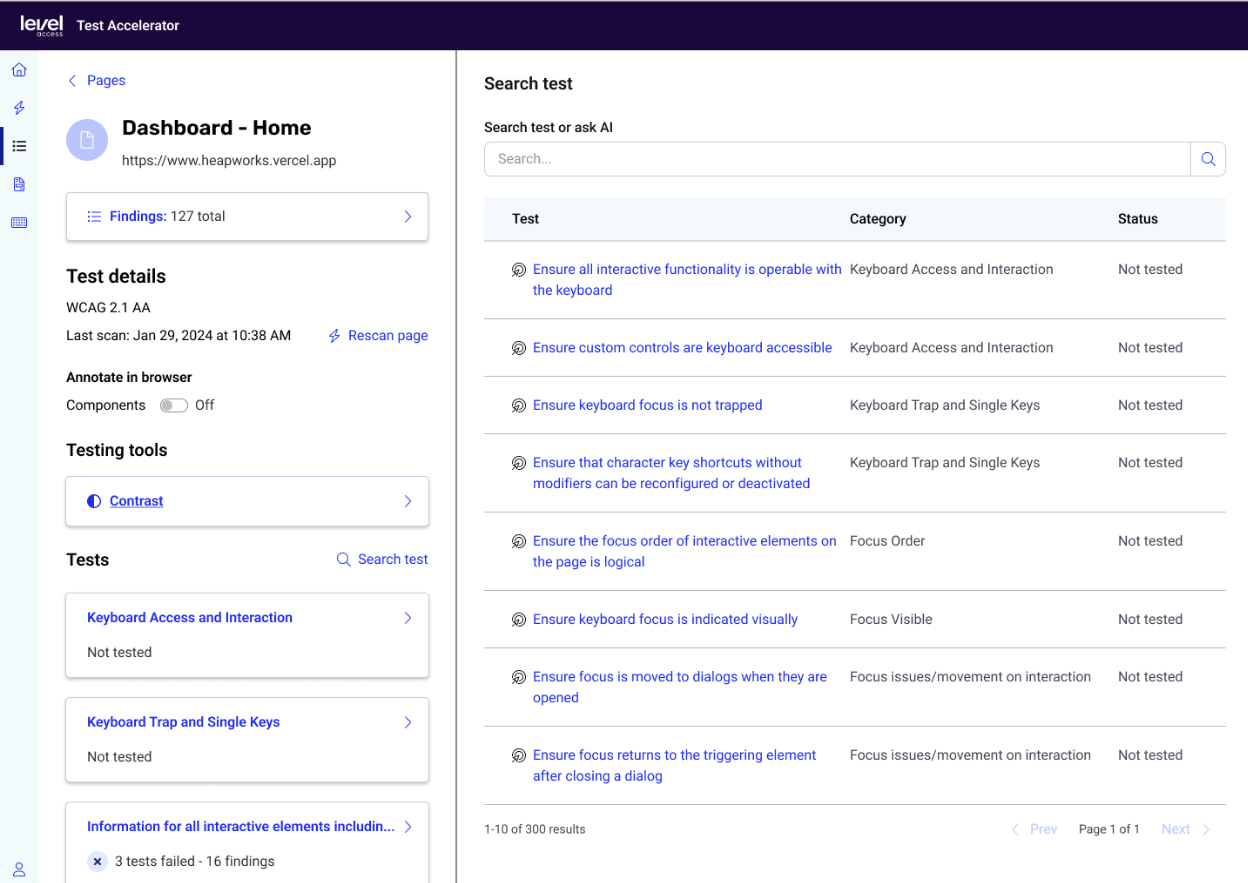Image resolution: width=1248 pixels, height=883 pixels.
Task: Click 'Test Accelerator' header title
Action: click(x=128, y=26)
